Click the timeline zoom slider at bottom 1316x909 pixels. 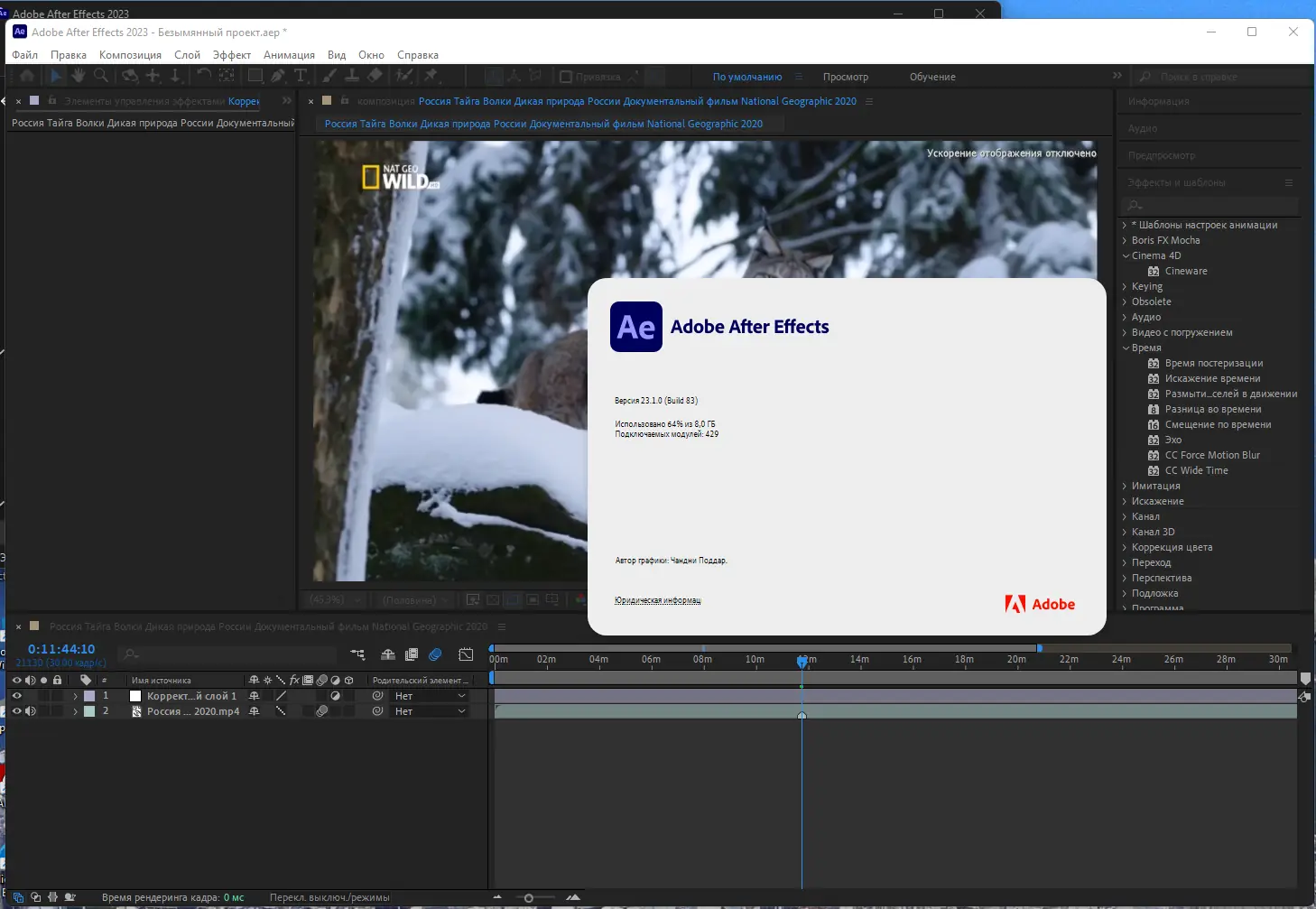529,897
